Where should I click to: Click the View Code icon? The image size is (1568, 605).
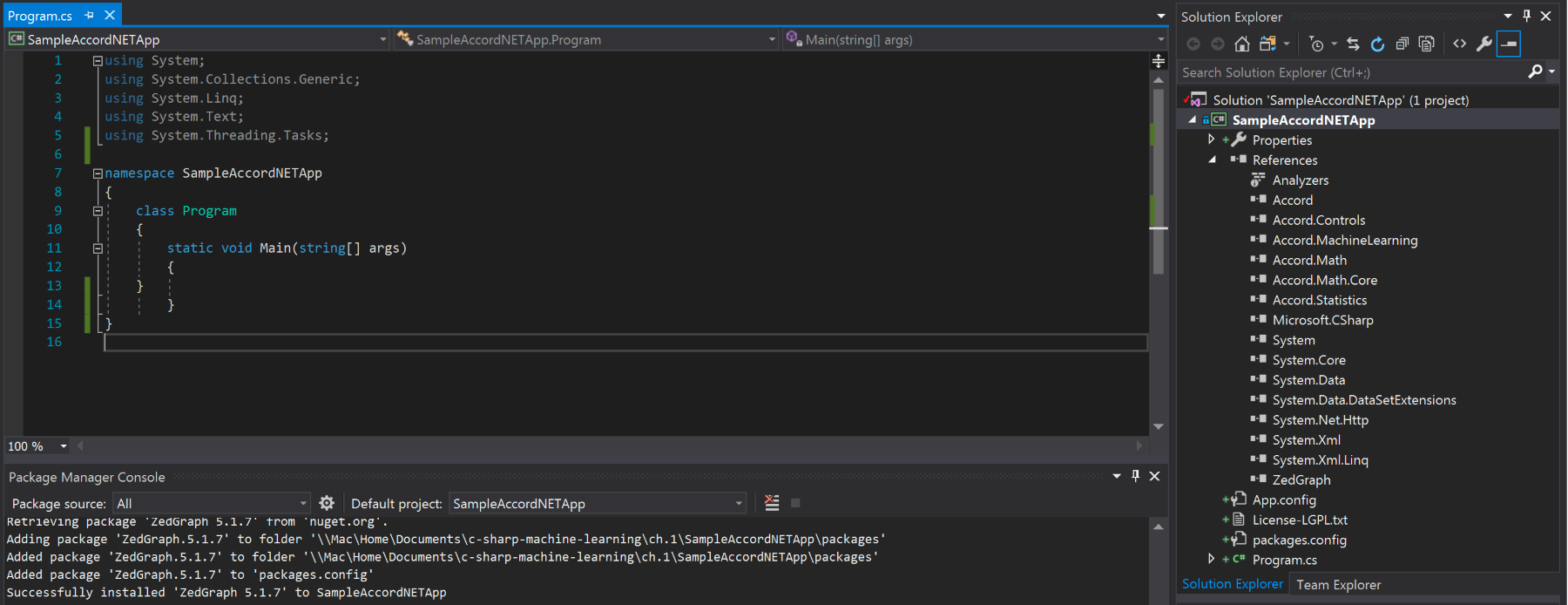coord(1460,44)
